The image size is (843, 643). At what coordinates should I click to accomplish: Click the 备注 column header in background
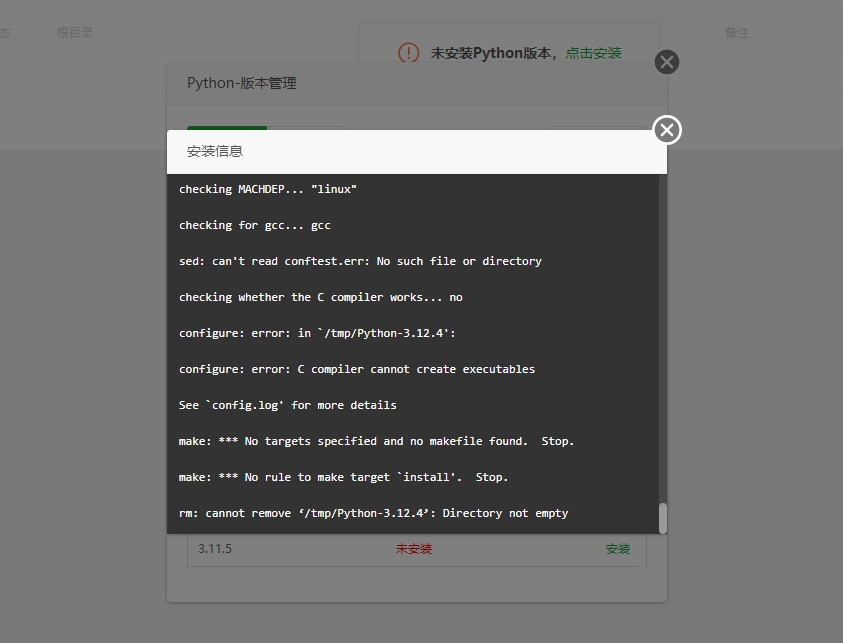(x=737, y=33)
